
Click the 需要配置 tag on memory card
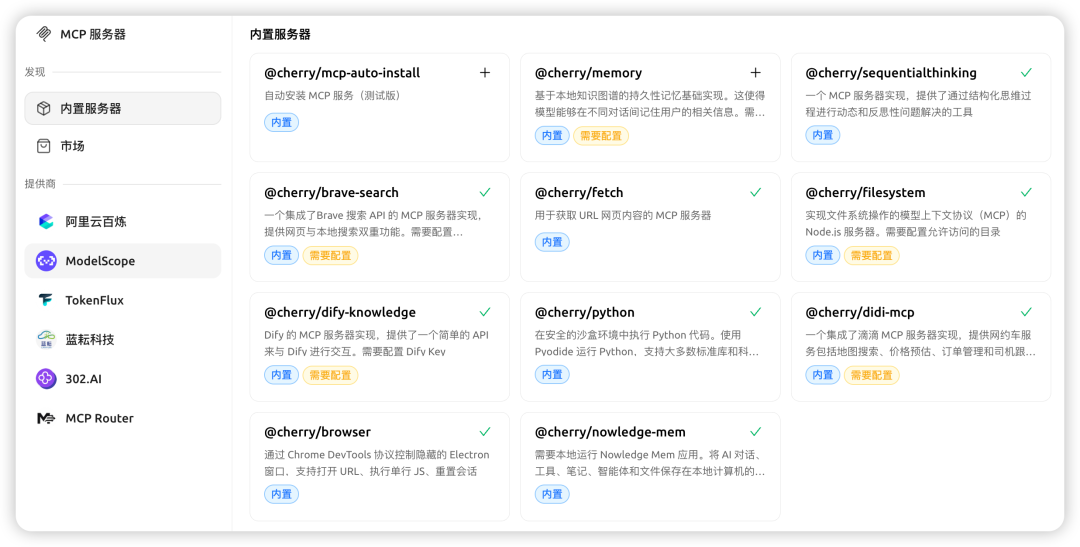(x=601, y=136)
